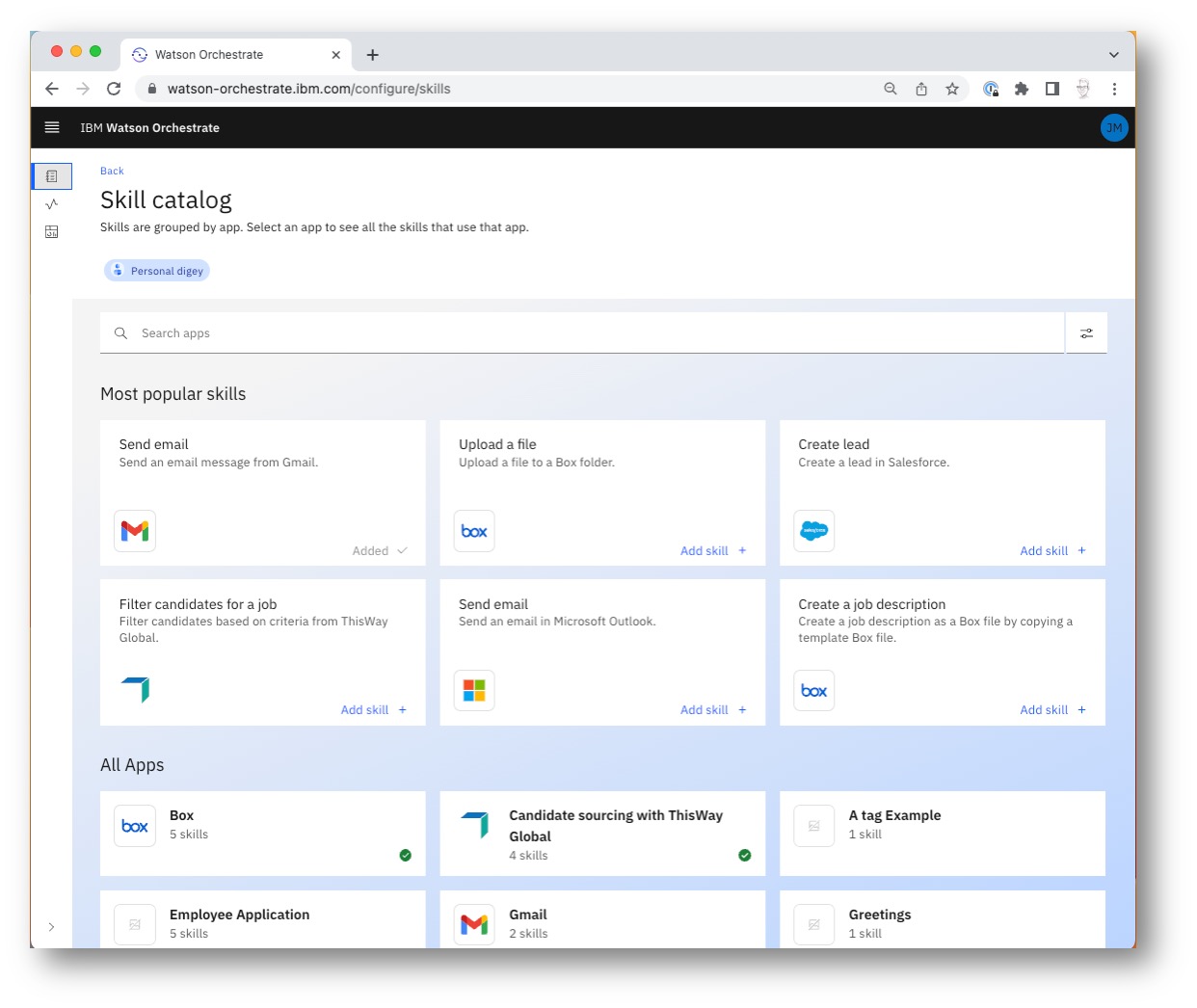
Task: Click the search magnifier icon in Search apps
Action: click(120, 332)
